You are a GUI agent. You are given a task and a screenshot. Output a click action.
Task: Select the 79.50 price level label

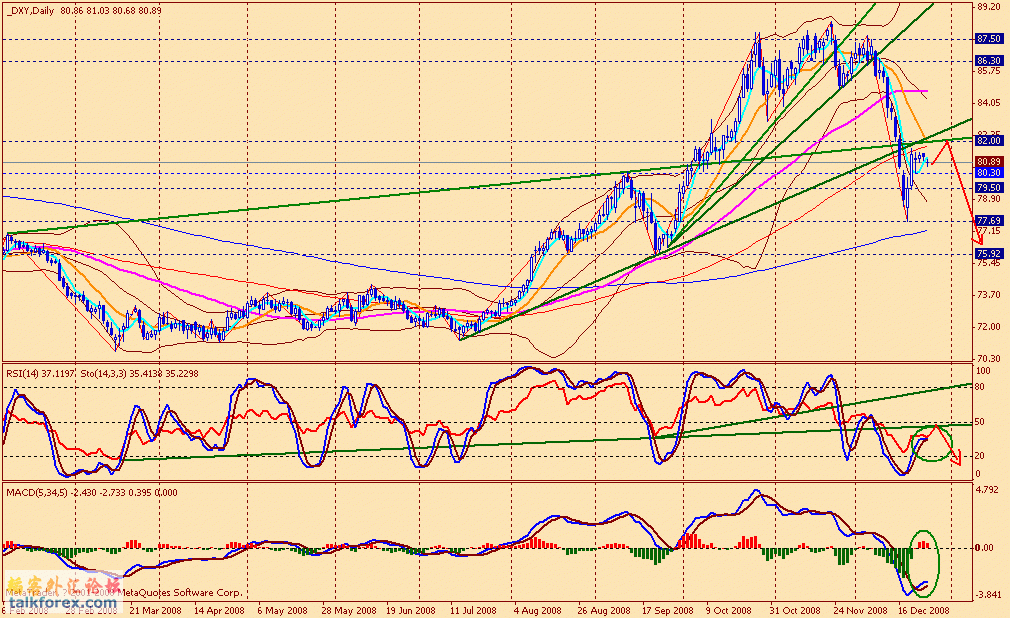[988, 188]
